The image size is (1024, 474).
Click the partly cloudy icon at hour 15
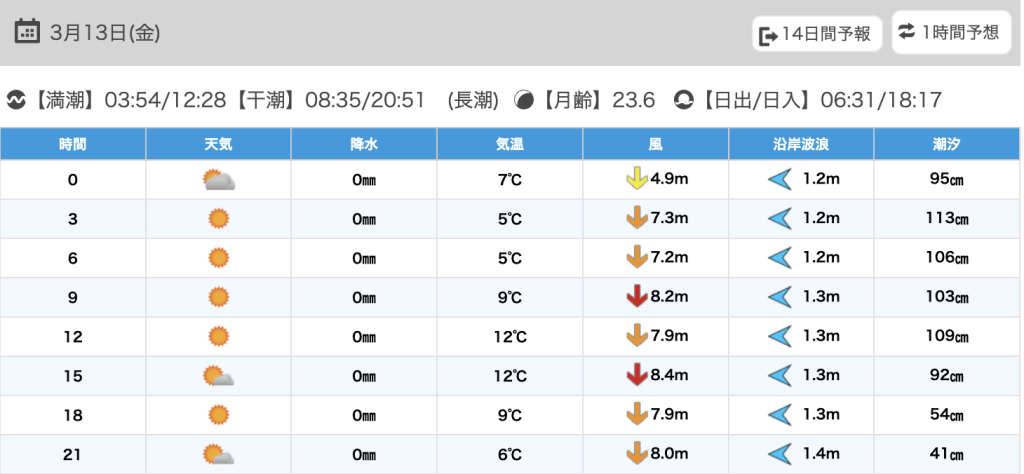pos(218,376)
